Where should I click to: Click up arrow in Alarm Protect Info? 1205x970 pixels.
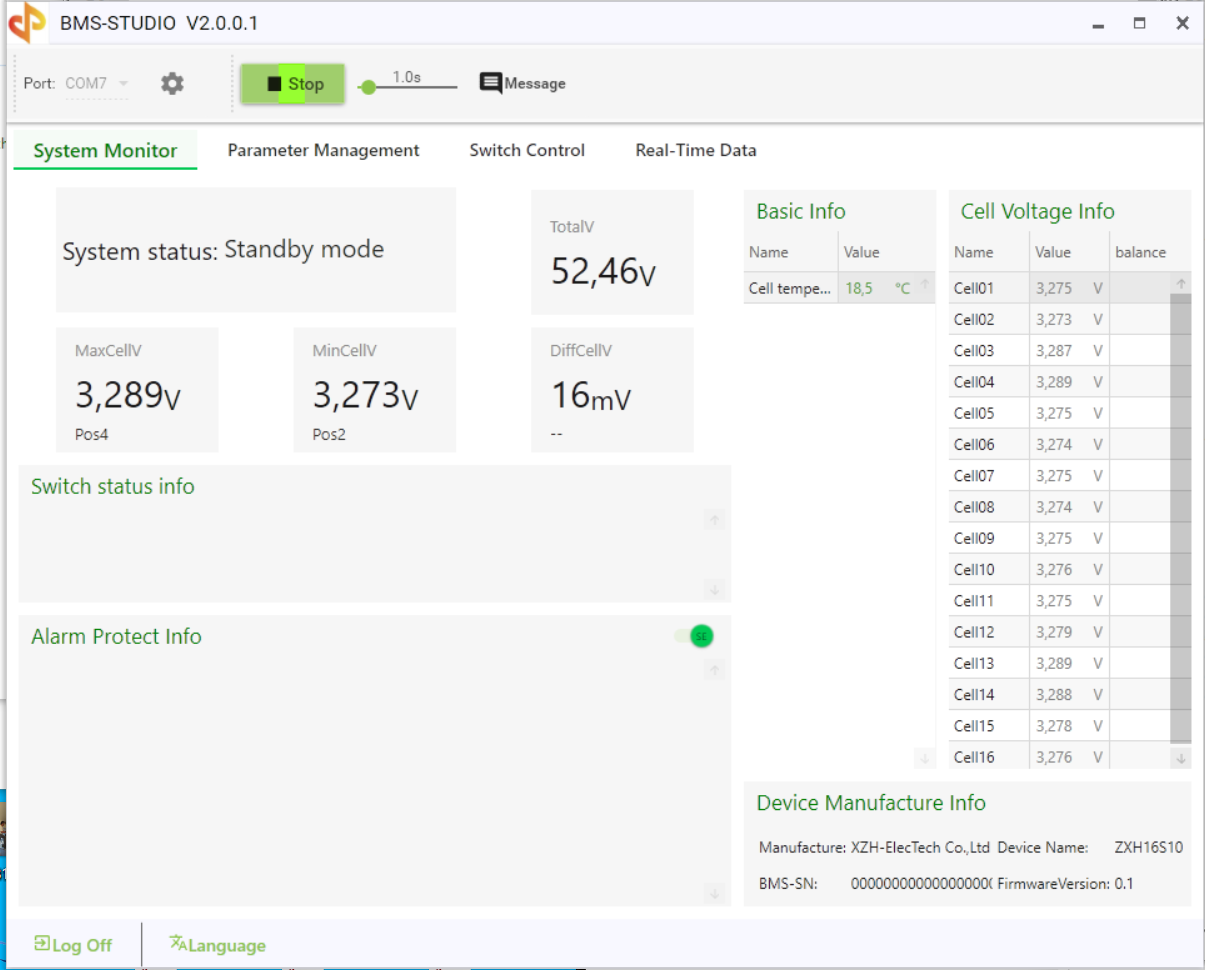point(714,670)
